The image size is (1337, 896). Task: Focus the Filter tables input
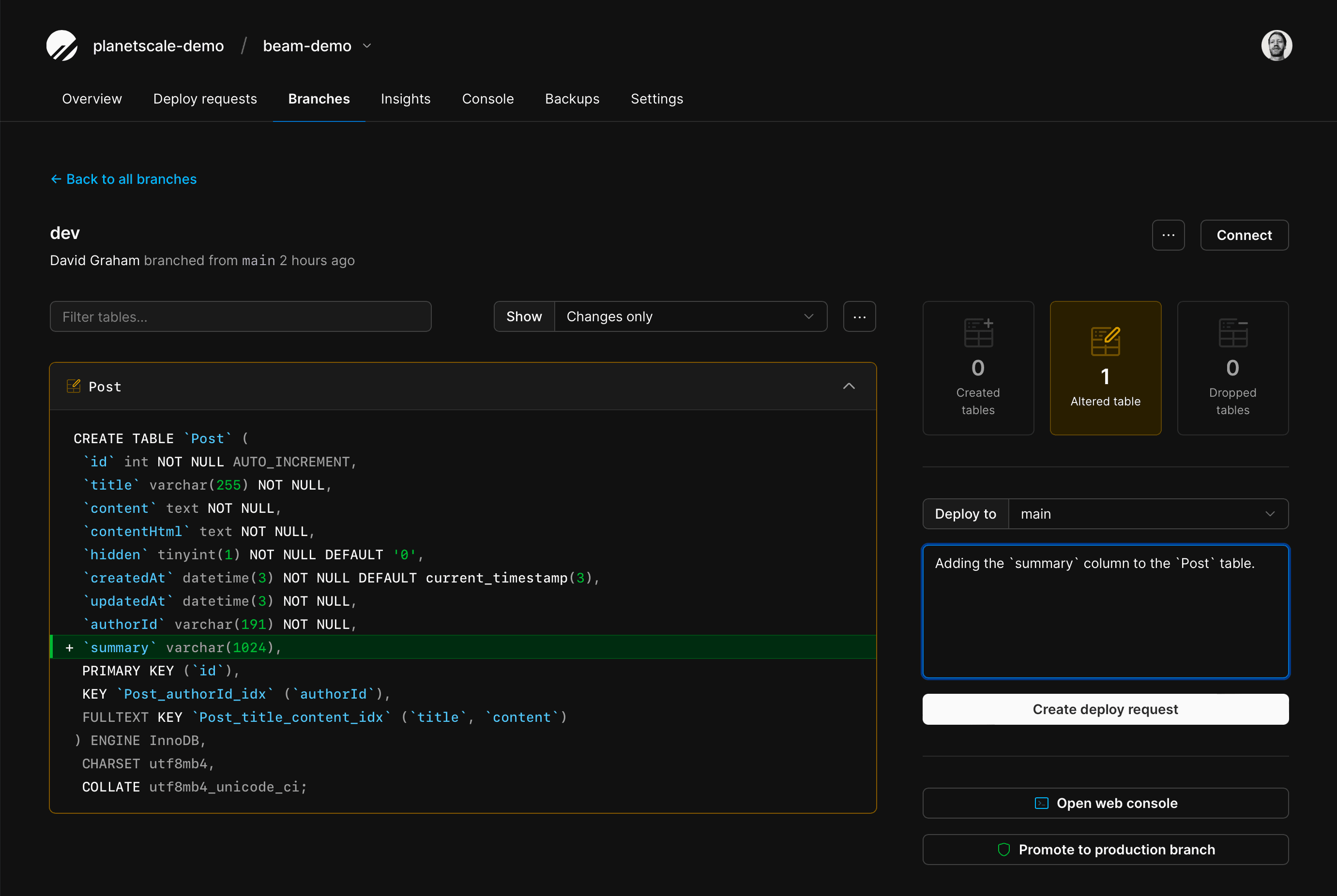(241, 316)
